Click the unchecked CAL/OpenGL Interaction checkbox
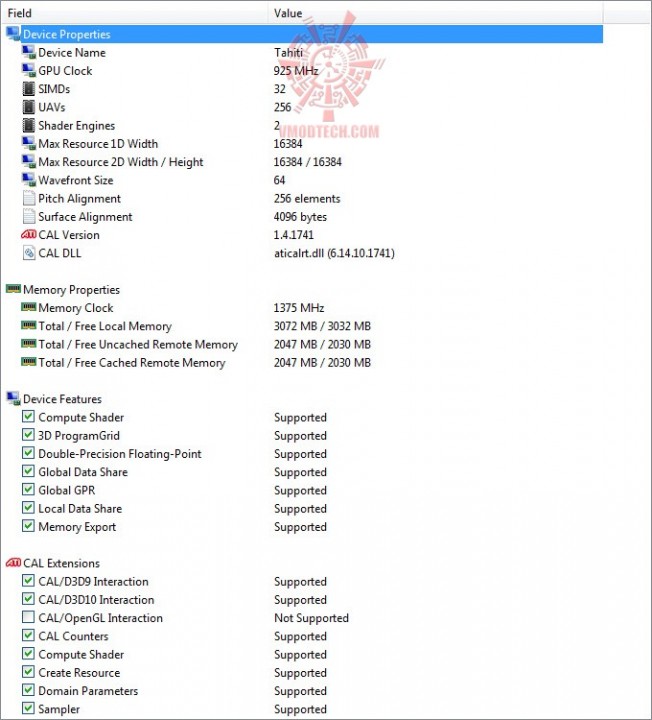 [x=28, y=617]
